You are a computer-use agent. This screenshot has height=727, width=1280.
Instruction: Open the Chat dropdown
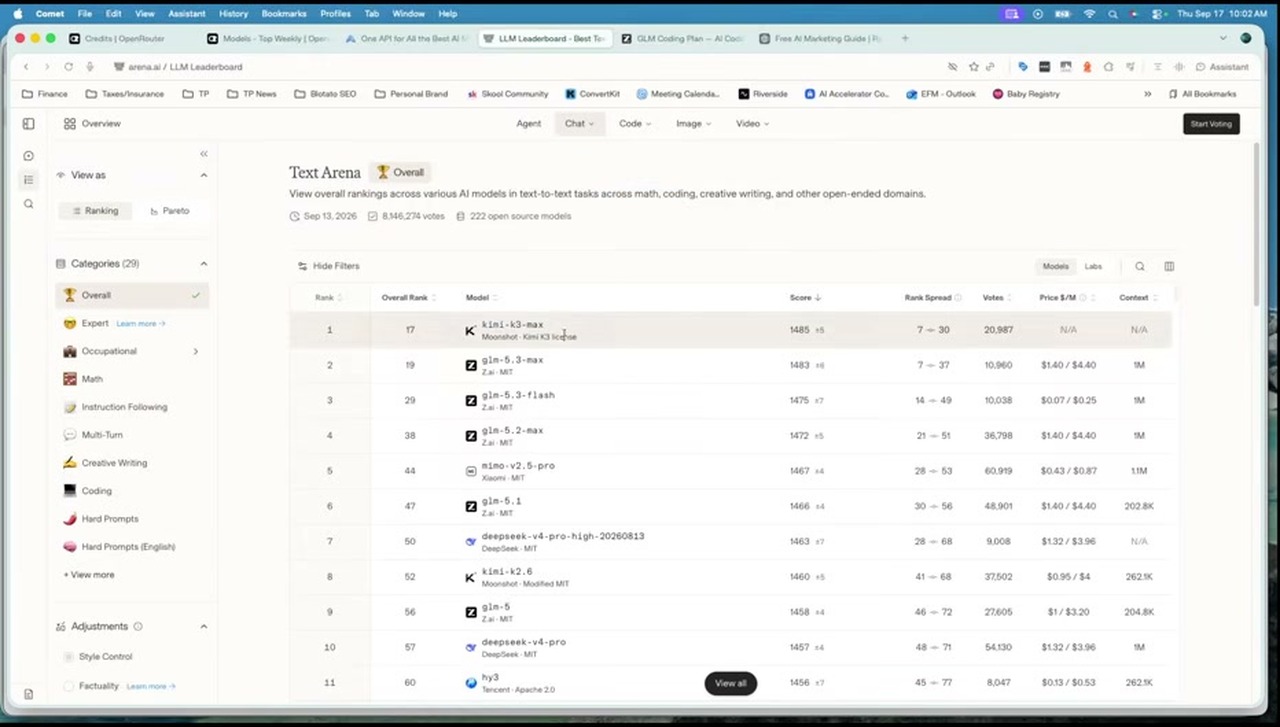point(579,124)
